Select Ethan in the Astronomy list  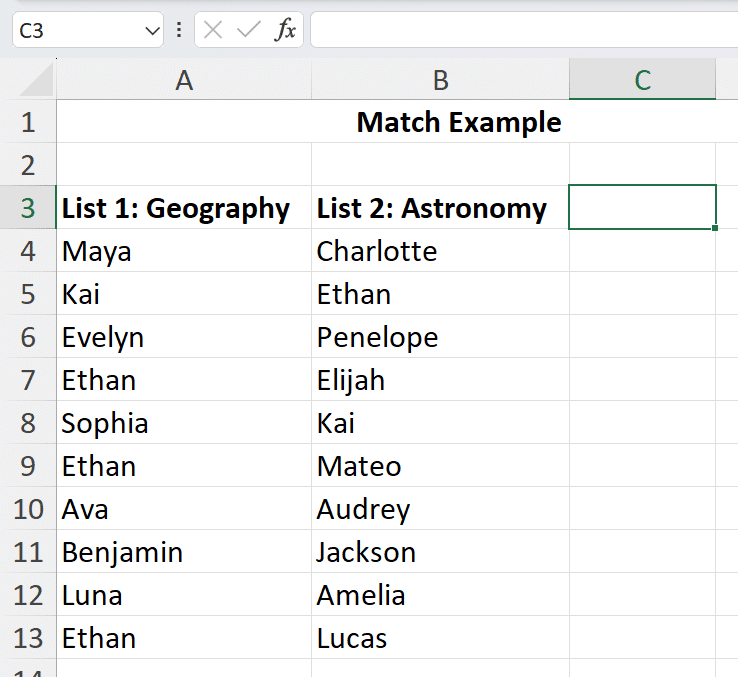pyautogui.click(x=440, y=293)
